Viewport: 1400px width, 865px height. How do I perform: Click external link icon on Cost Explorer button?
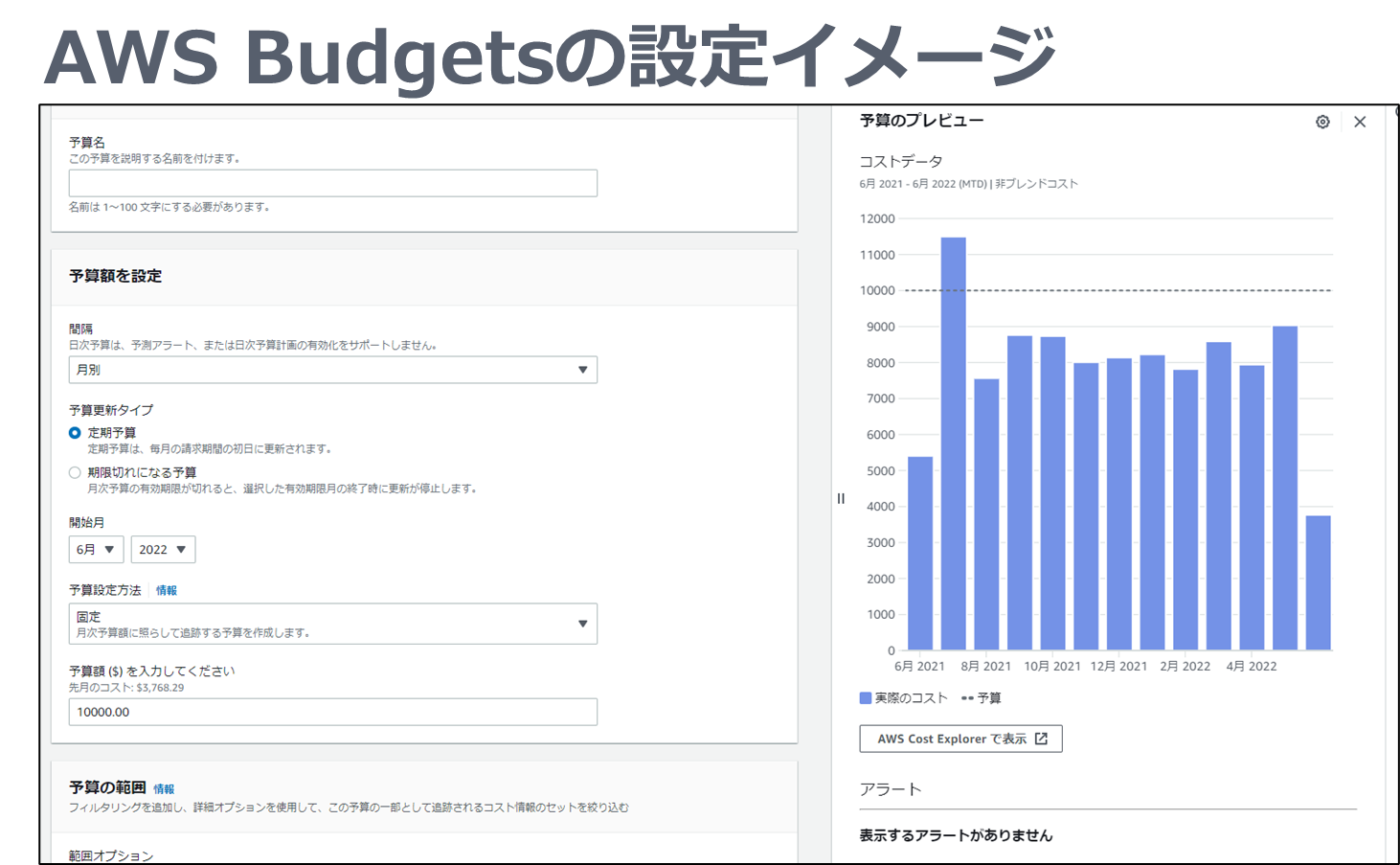[x=1042, y=739]
